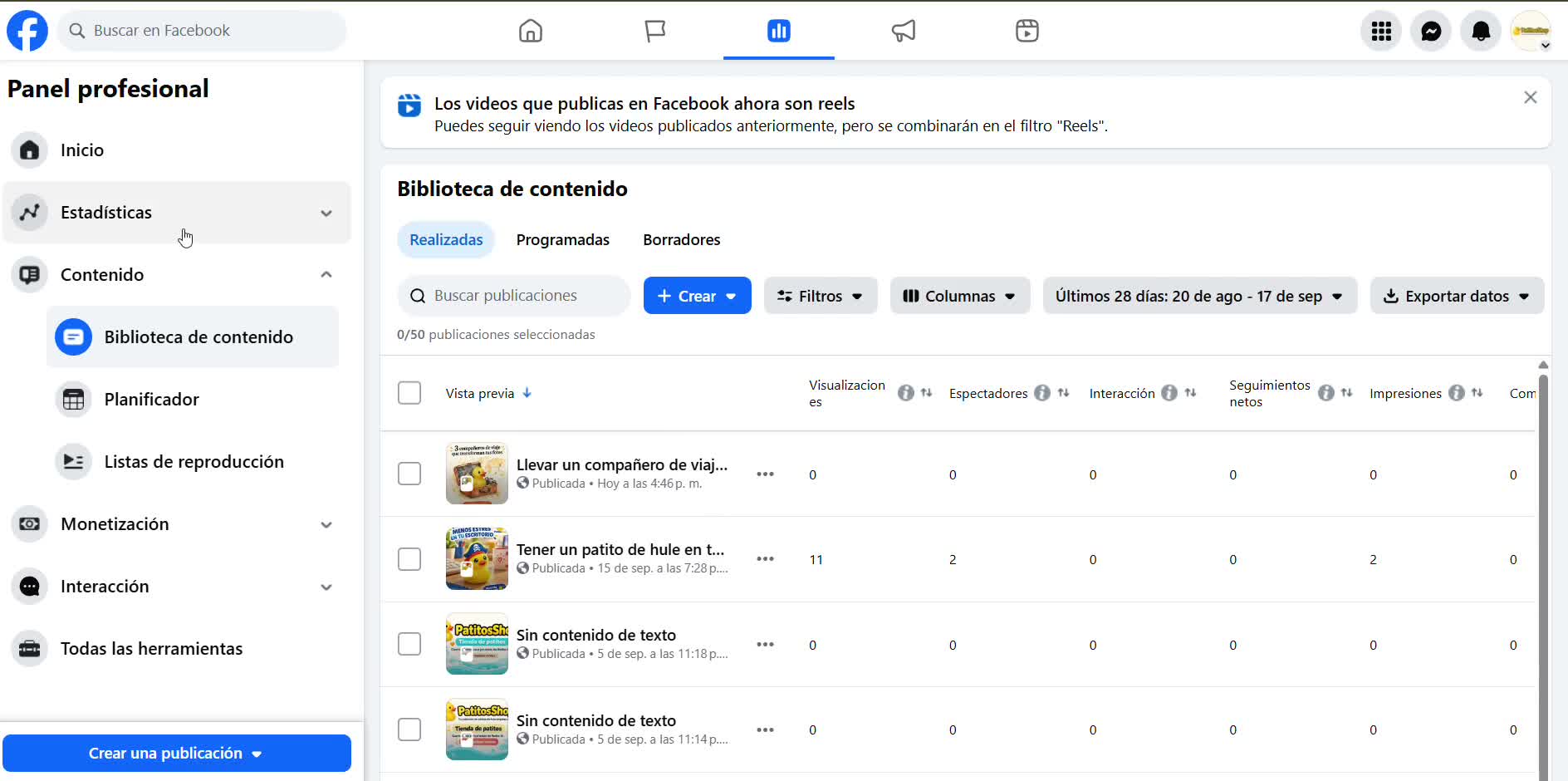This screenshot has height=781, width=1568.
Task: Open the Ads megaphone icon
Action: click(904, 31)
